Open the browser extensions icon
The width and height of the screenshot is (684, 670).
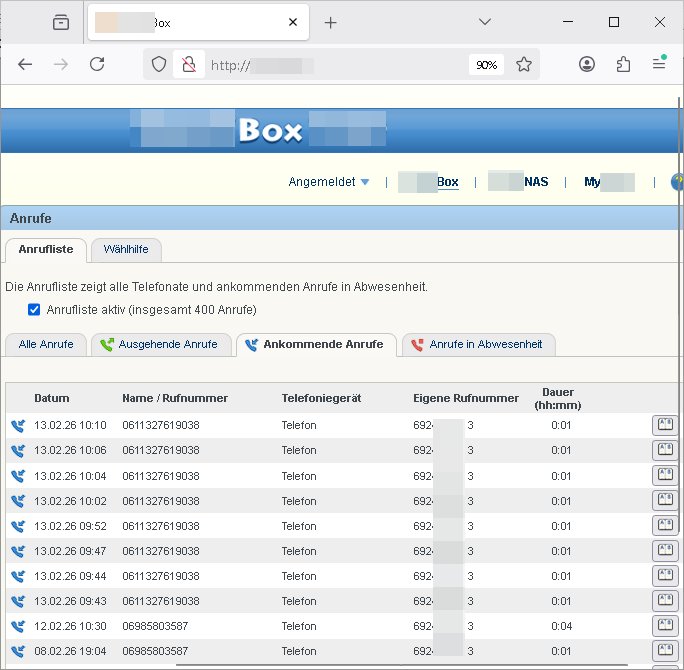pyautogui.click(x=623, y=64)
